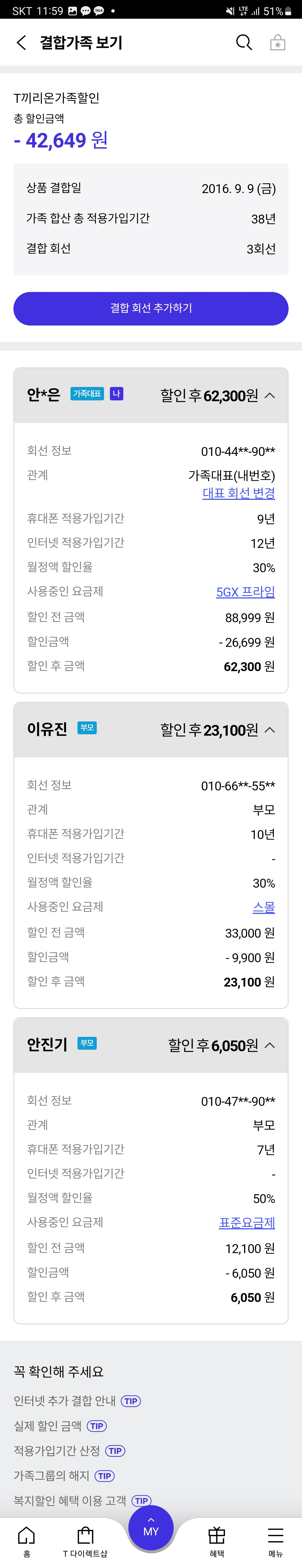Tap 결합 회선 추가하기 button
The image size is (302, 1568).
(x=151, y=309)
